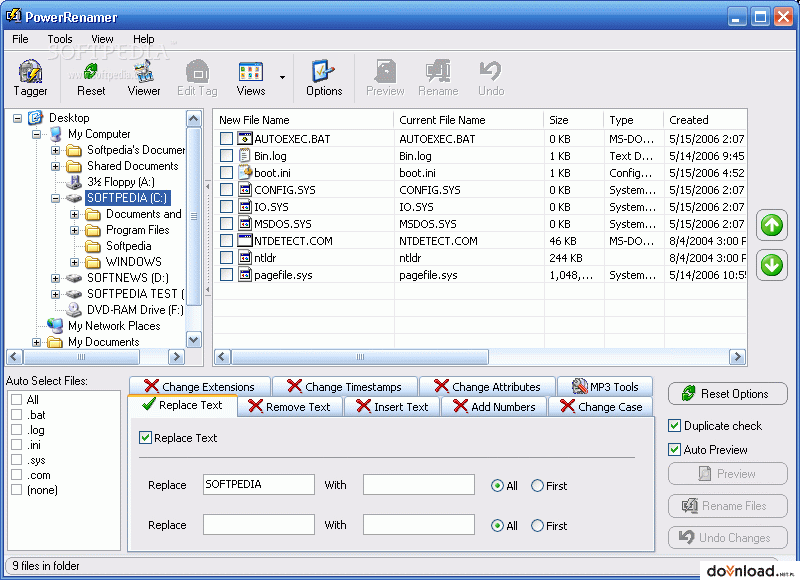Click the DVD-RAM Drive icon
800x580 pixels.
pos(74,310)
